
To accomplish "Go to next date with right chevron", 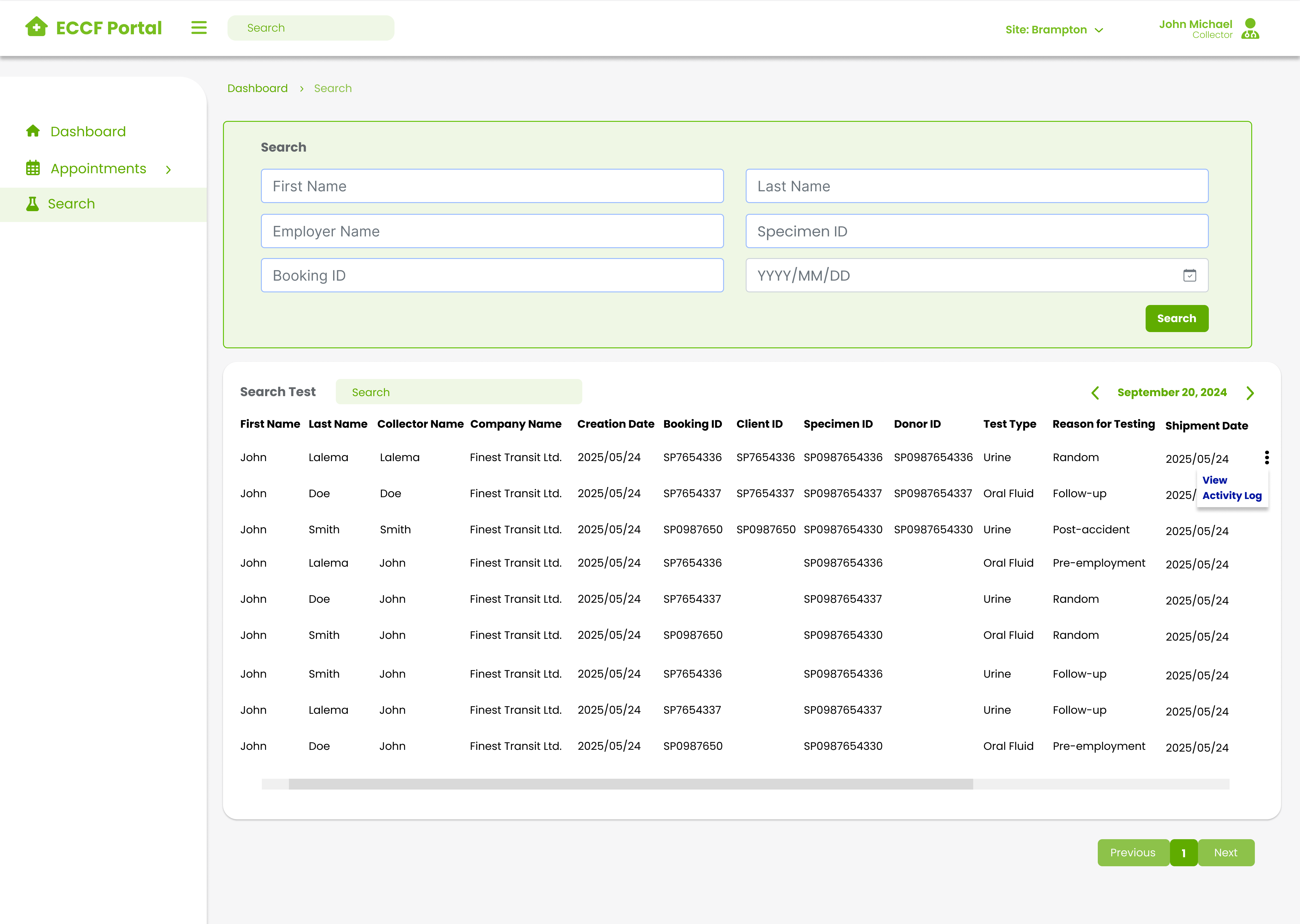I will tap(1250, 393).
